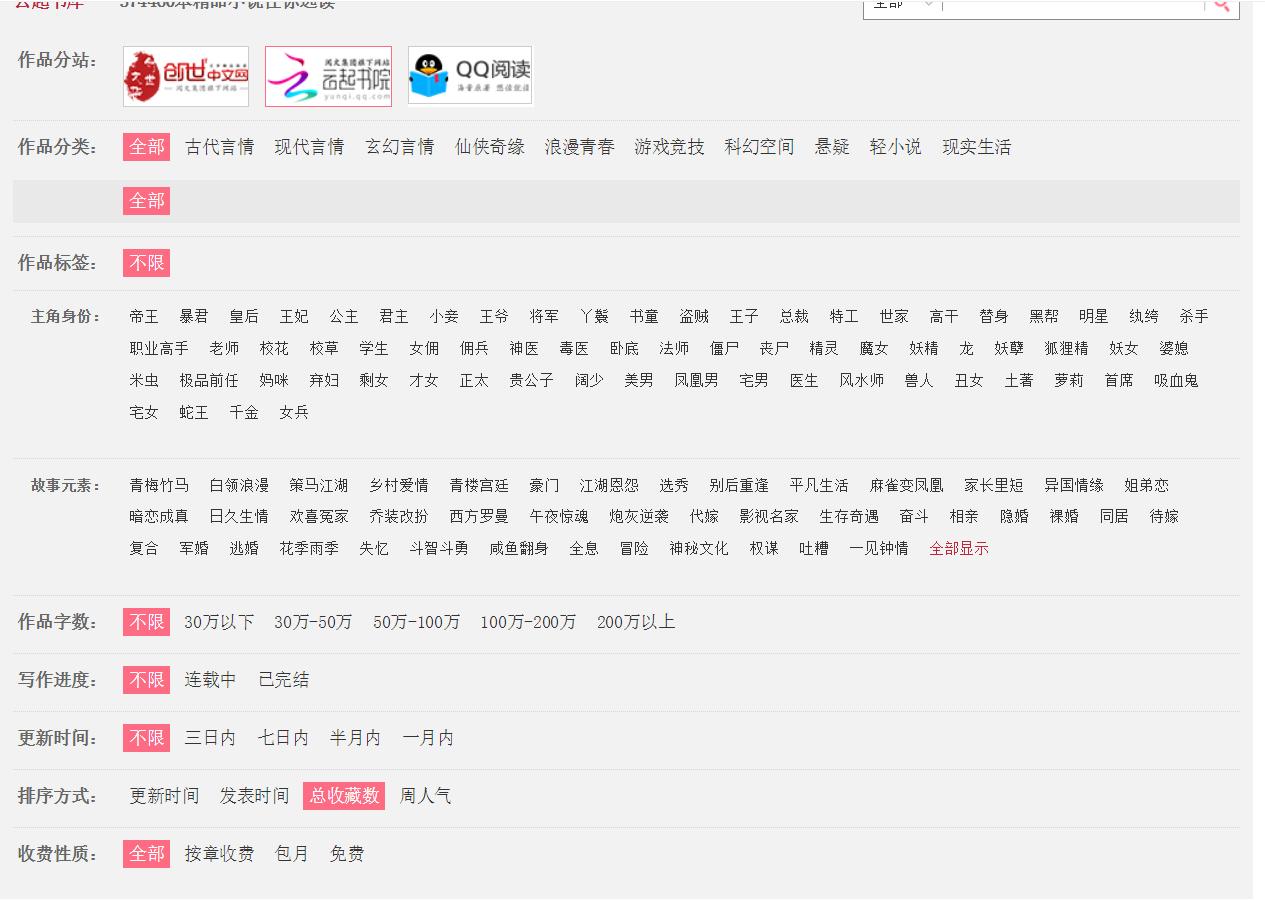Filter by story element 豪门
The height and width of the screenshot is (900, 1265).
pos(544,485)
